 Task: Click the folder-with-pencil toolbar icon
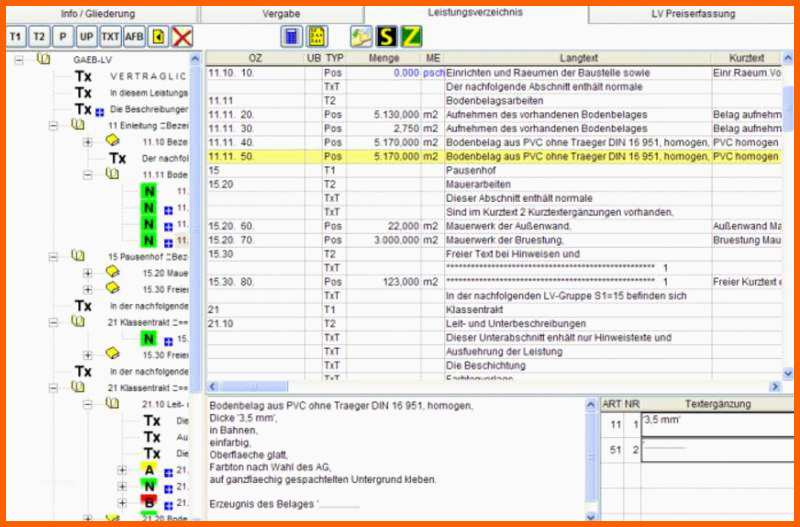click(x=361, y=37)
